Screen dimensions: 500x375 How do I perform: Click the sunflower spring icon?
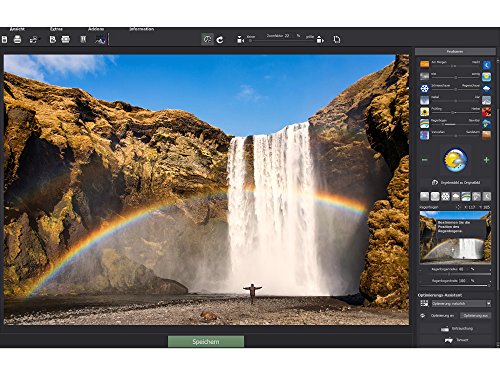424,112
